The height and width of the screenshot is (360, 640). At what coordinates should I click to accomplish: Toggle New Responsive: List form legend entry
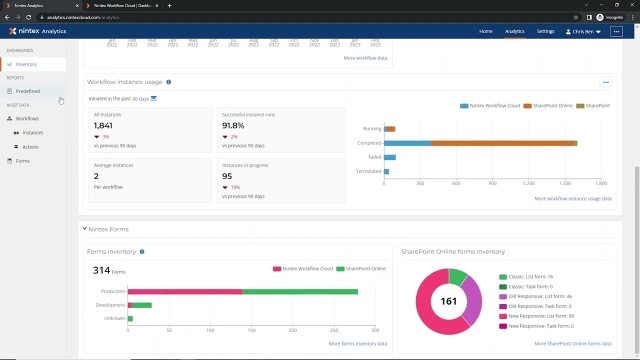coord(536,316)
